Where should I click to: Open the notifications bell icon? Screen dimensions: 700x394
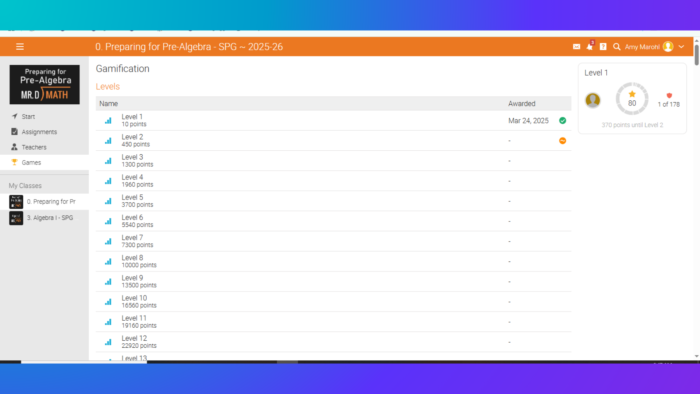click(x=590, y=46)
